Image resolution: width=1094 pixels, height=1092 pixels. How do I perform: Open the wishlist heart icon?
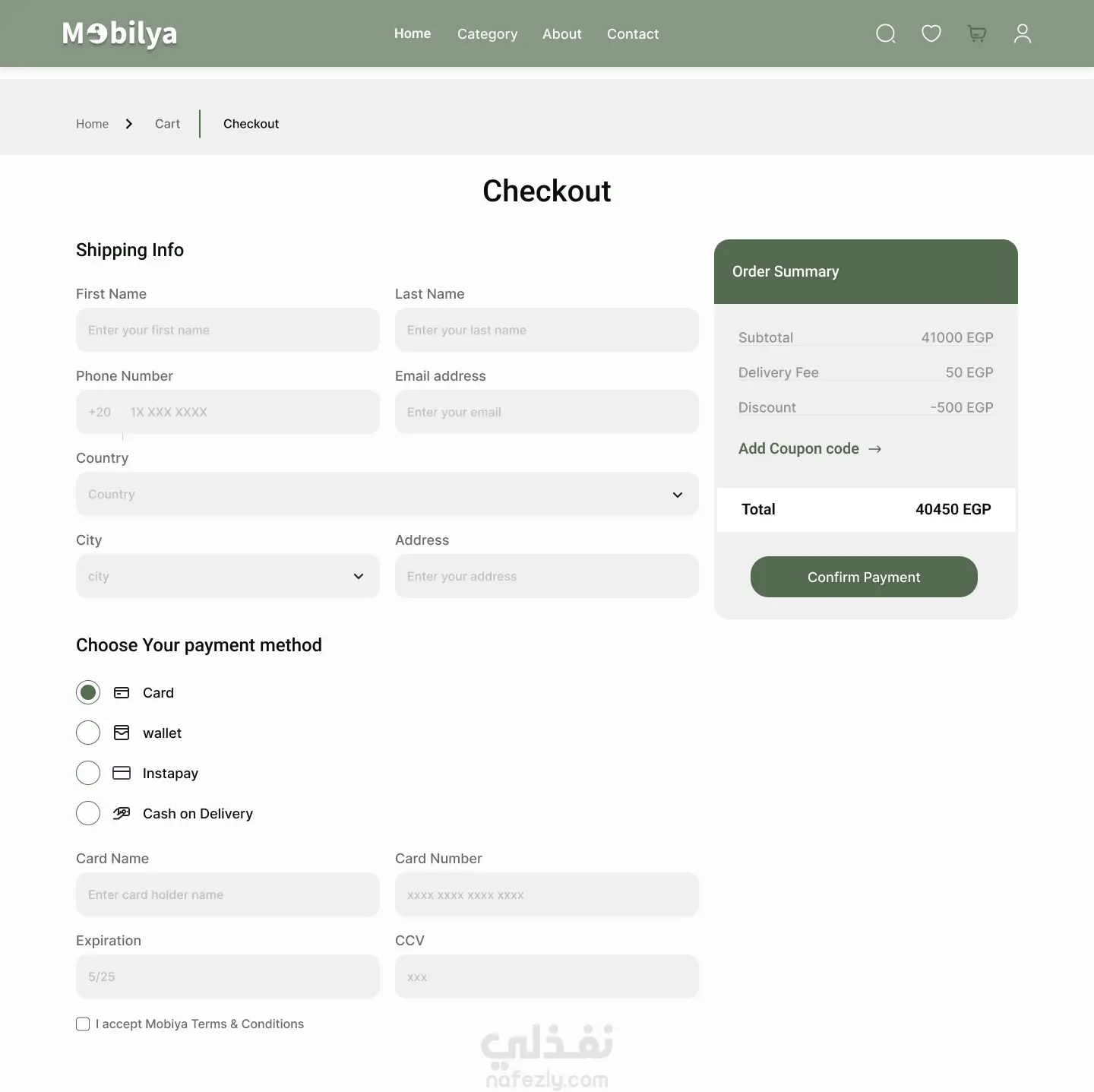[x=931, y=33]
